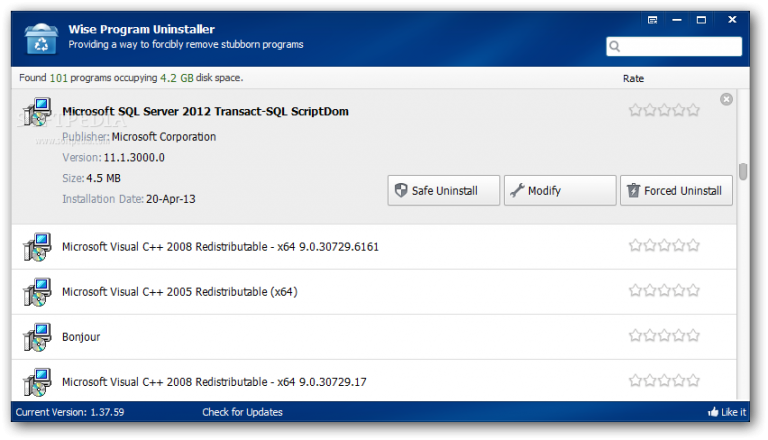
Task: Click the Forced Uninstall button
Action: click(676, 191)
